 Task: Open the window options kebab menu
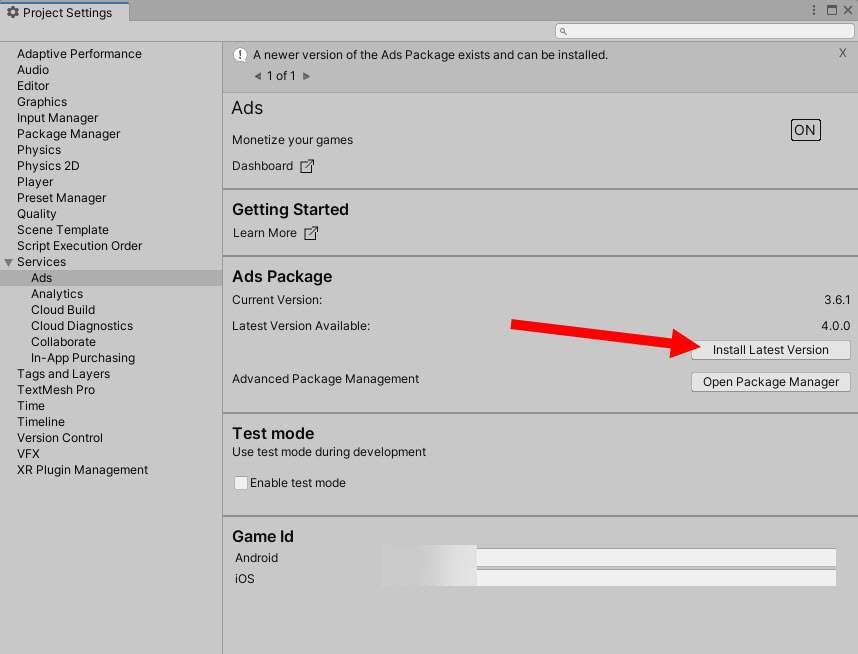point(814,10)
